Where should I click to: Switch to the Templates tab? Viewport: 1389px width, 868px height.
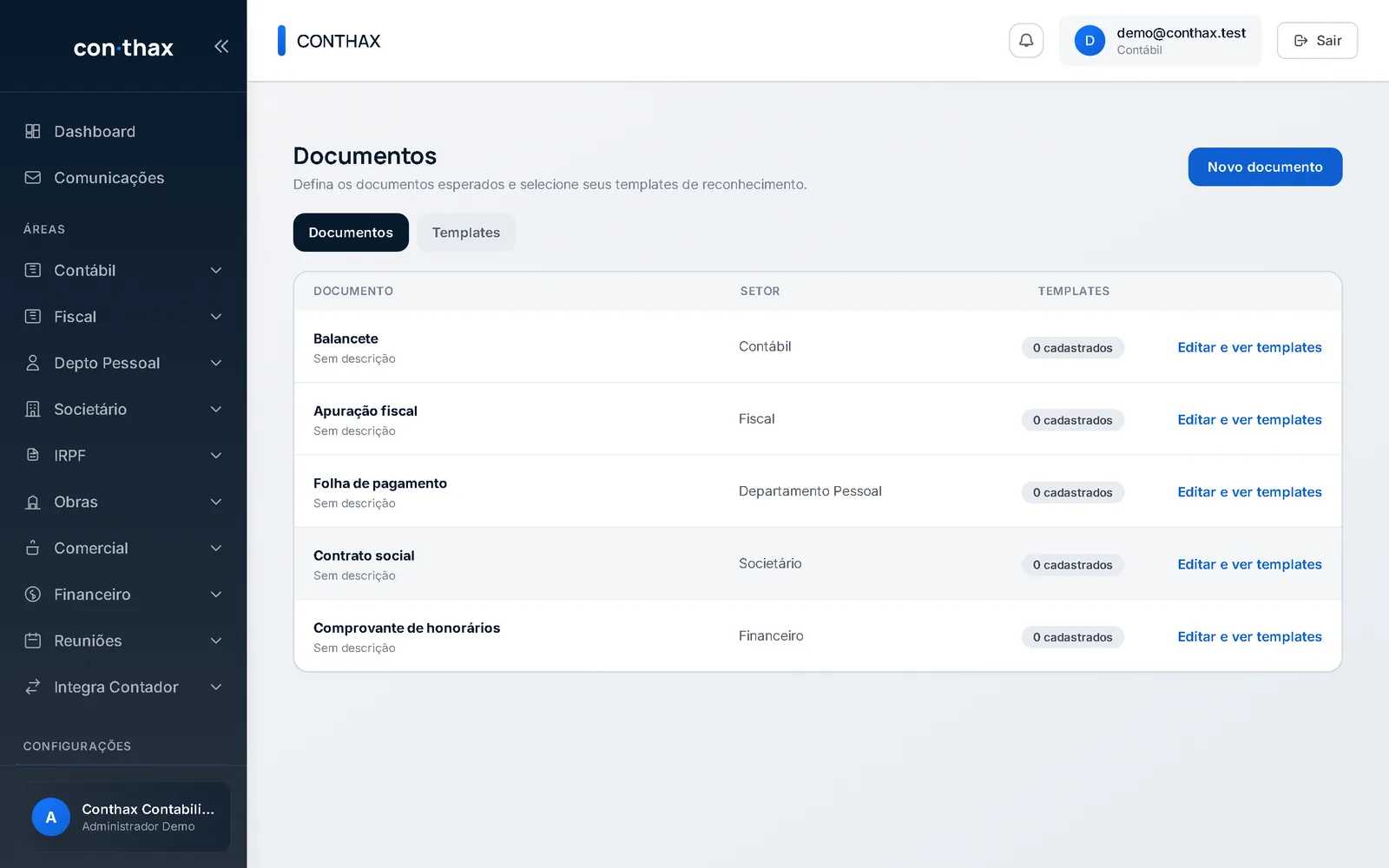click(466, 233)
